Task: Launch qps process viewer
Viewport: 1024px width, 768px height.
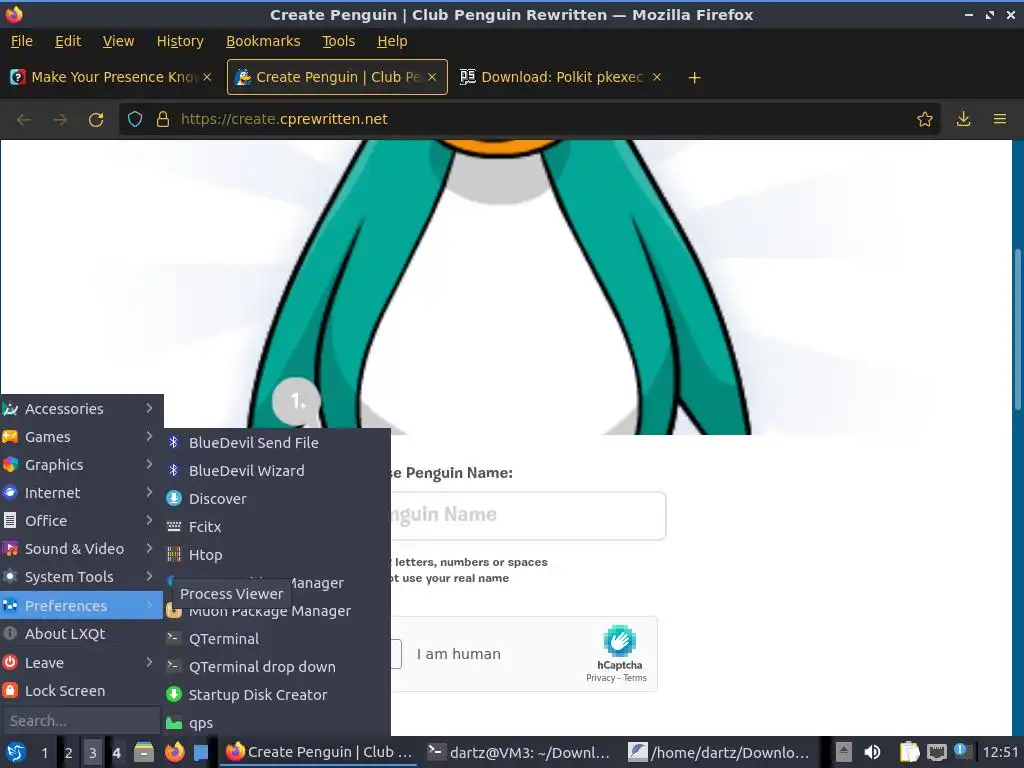Action: tap(277, 724)
